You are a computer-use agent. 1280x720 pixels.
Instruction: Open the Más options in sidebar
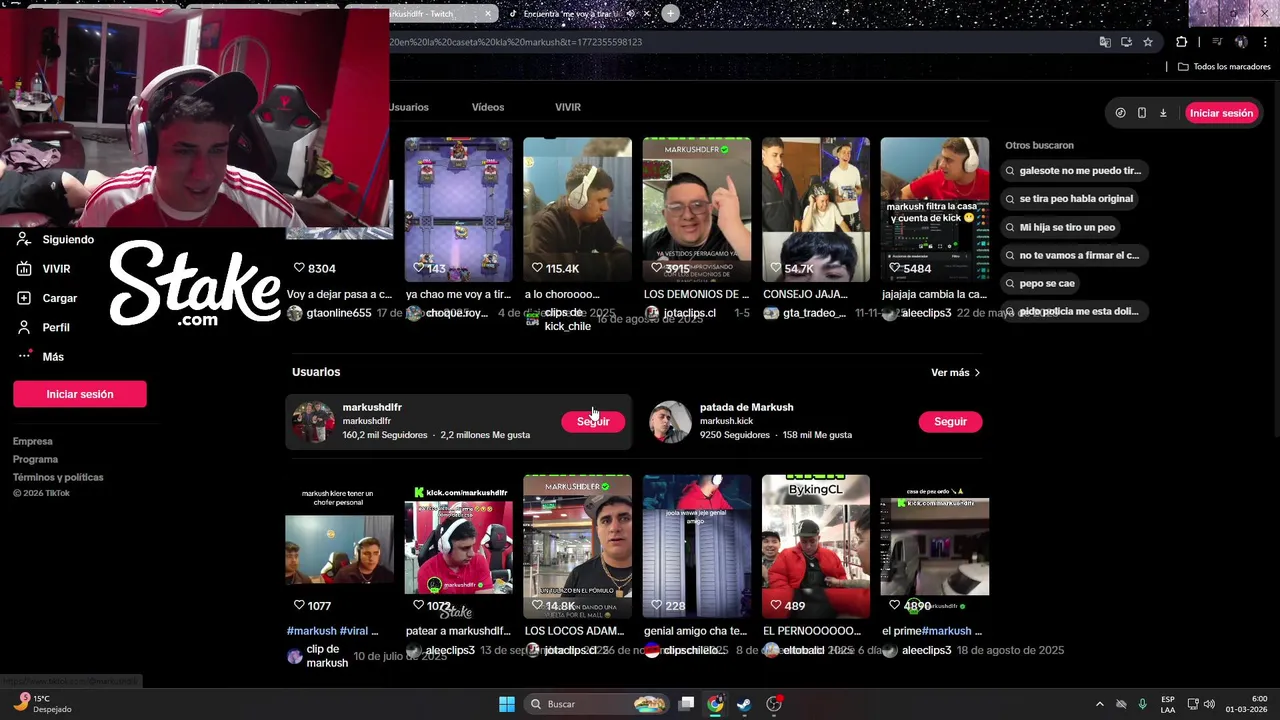pos(40,357)
